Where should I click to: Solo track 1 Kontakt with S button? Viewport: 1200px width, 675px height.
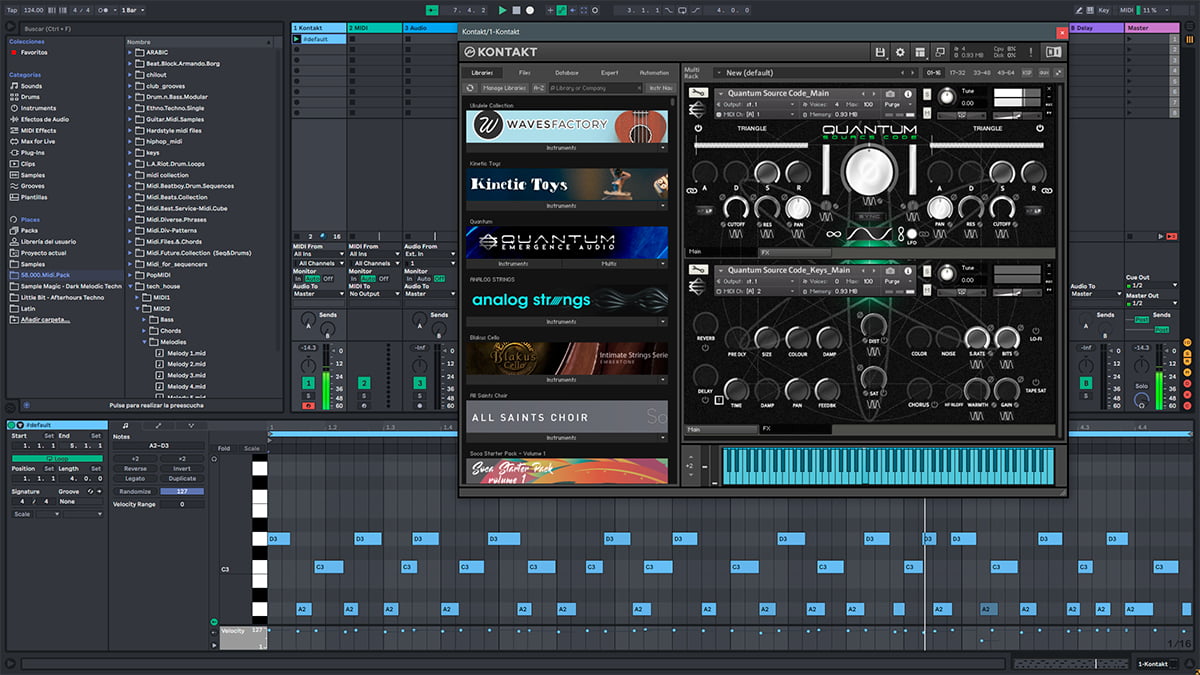pyautogui.click(x=308, y=396)
